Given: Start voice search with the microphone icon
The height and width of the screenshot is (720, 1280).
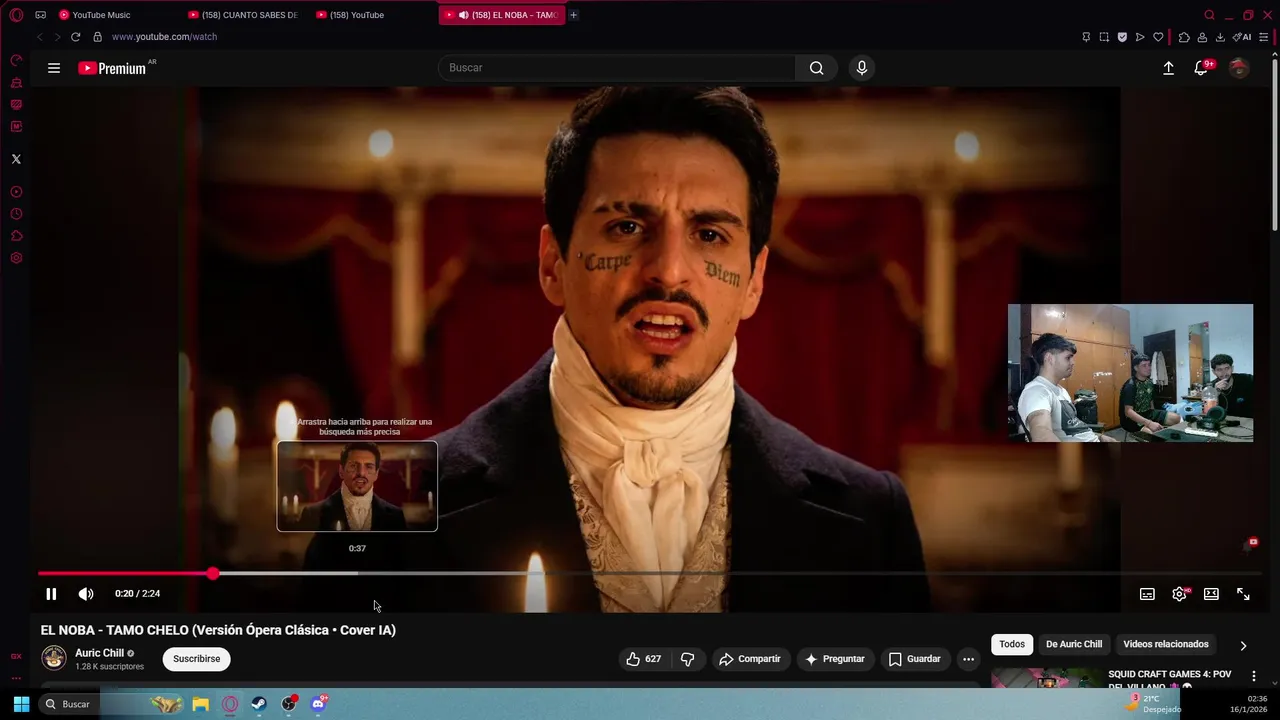Looking at the screenshot, I should (x=862, y=68).
